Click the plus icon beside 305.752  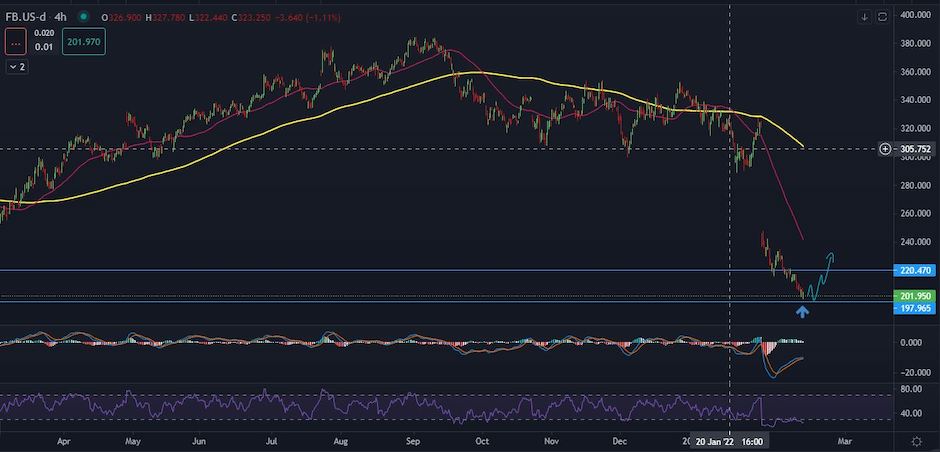tap(885, 149)
